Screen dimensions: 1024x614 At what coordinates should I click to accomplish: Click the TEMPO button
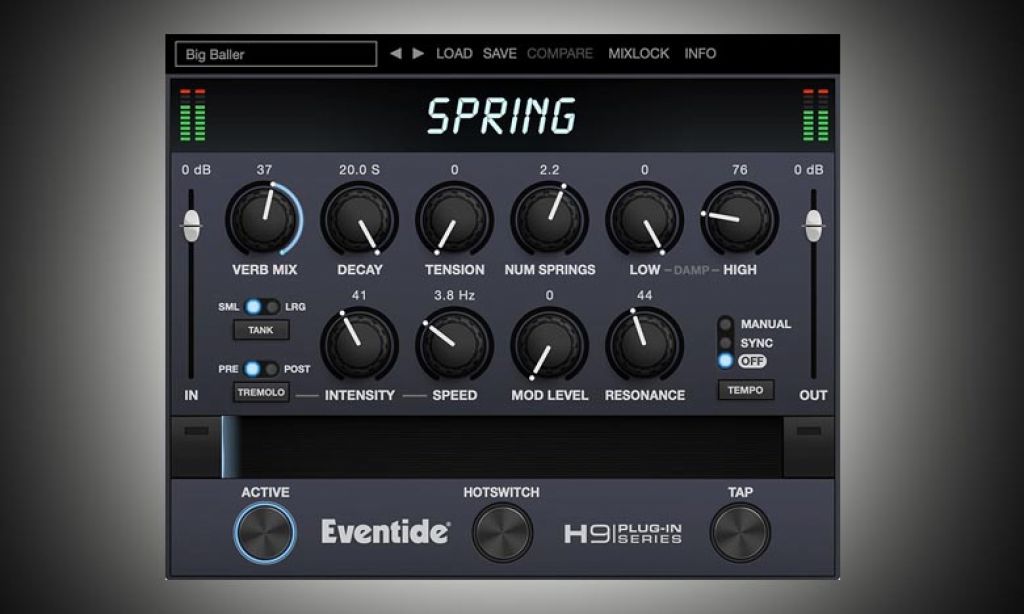click(x=746, y=390)
